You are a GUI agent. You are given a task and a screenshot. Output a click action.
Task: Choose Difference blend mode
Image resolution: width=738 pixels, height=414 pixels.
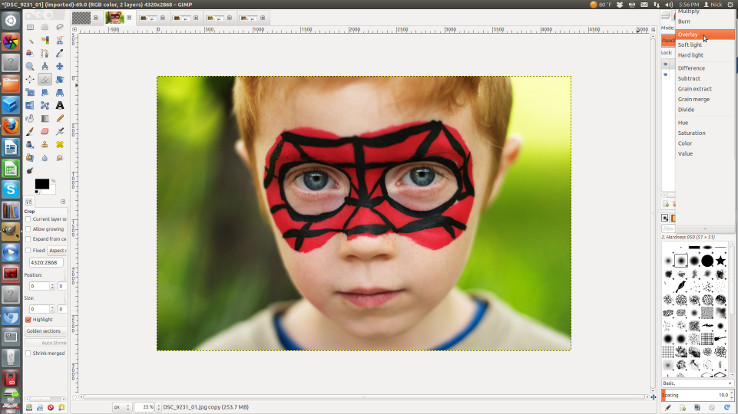pos(705,68)
